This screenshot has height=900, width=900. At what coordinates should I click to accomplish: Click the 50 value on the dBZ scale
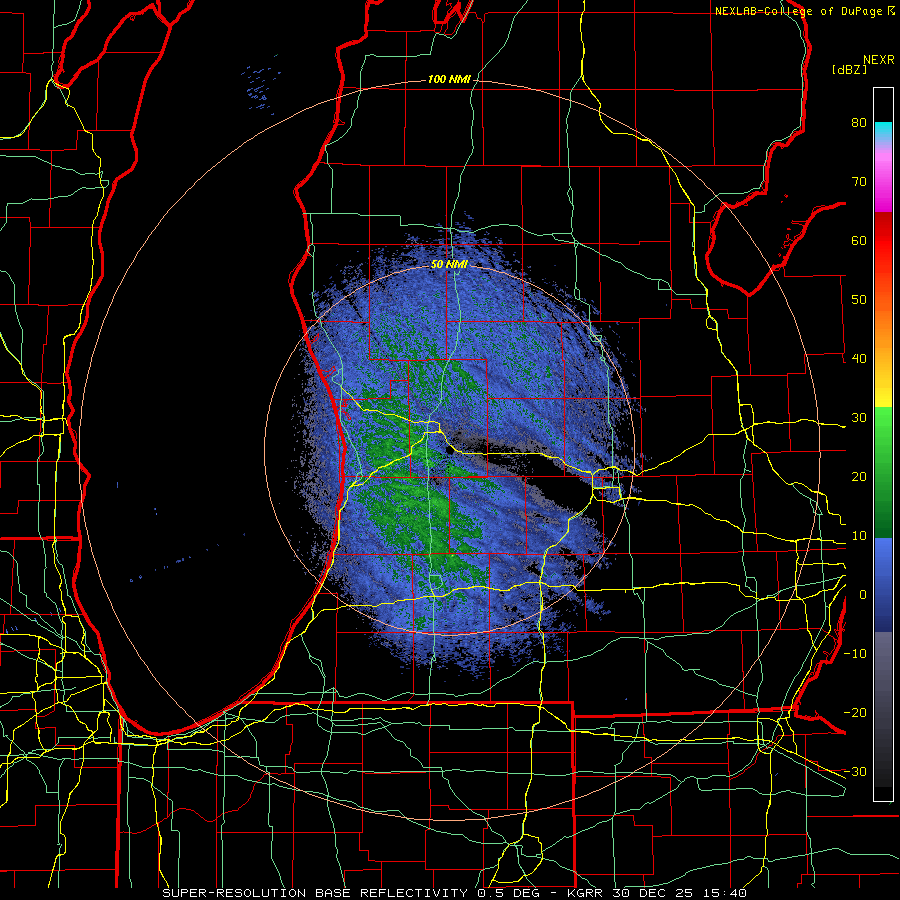point(859,300)
